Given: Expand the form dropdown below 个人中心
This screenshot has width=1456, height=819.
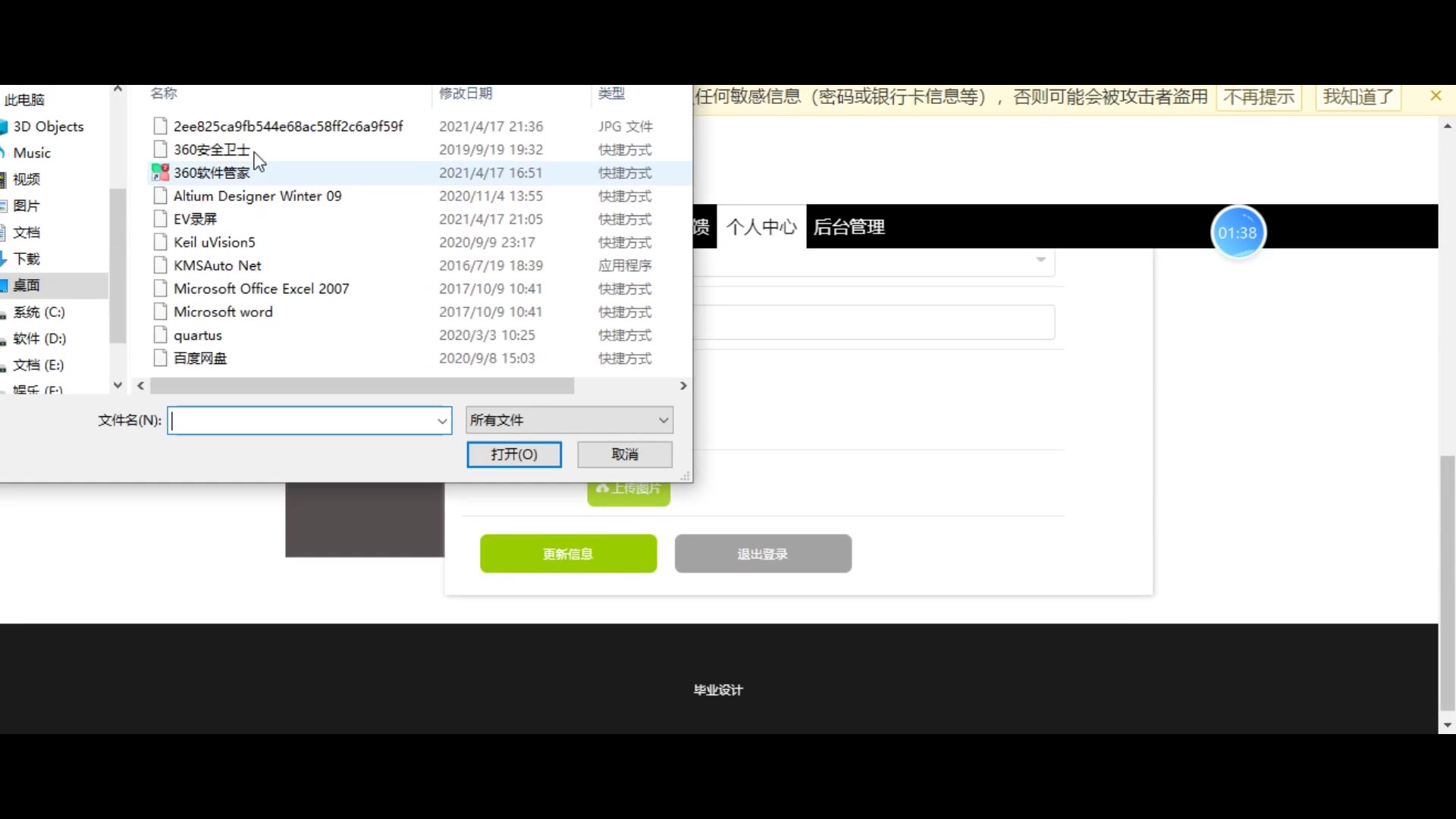Looking at the screenshot, I should click(x=1041, y=260).
